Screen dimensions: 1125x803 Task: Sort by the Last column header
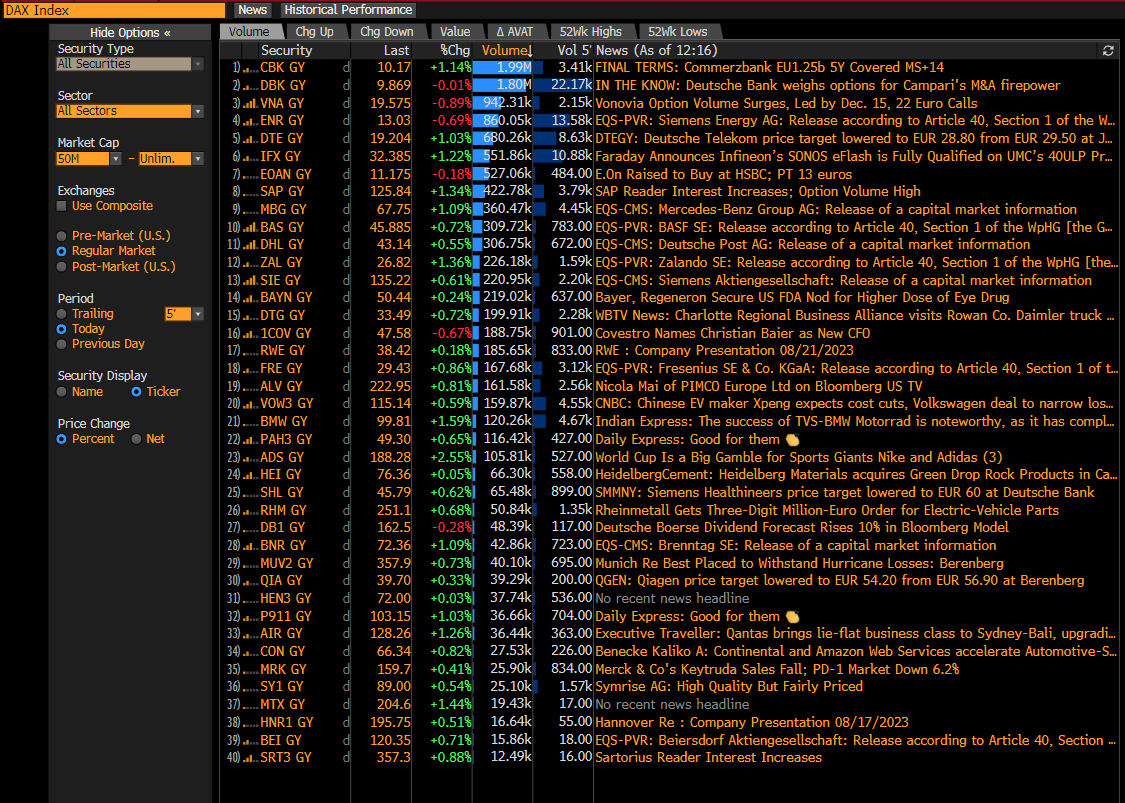(x=396, y=50)
